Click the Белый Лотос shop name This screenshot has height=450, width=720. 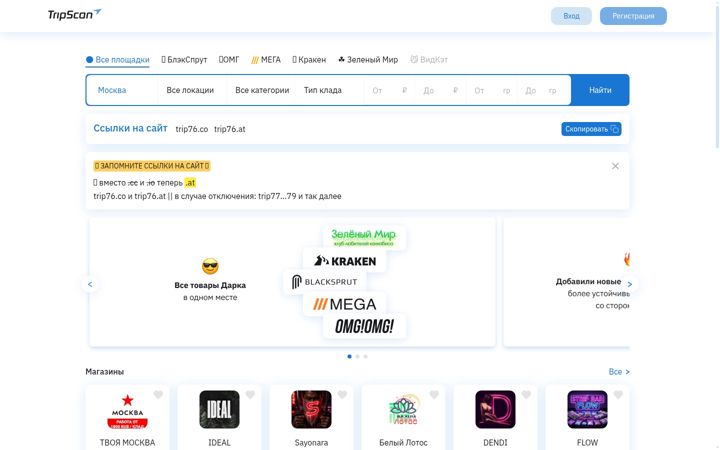click(403, 443)
